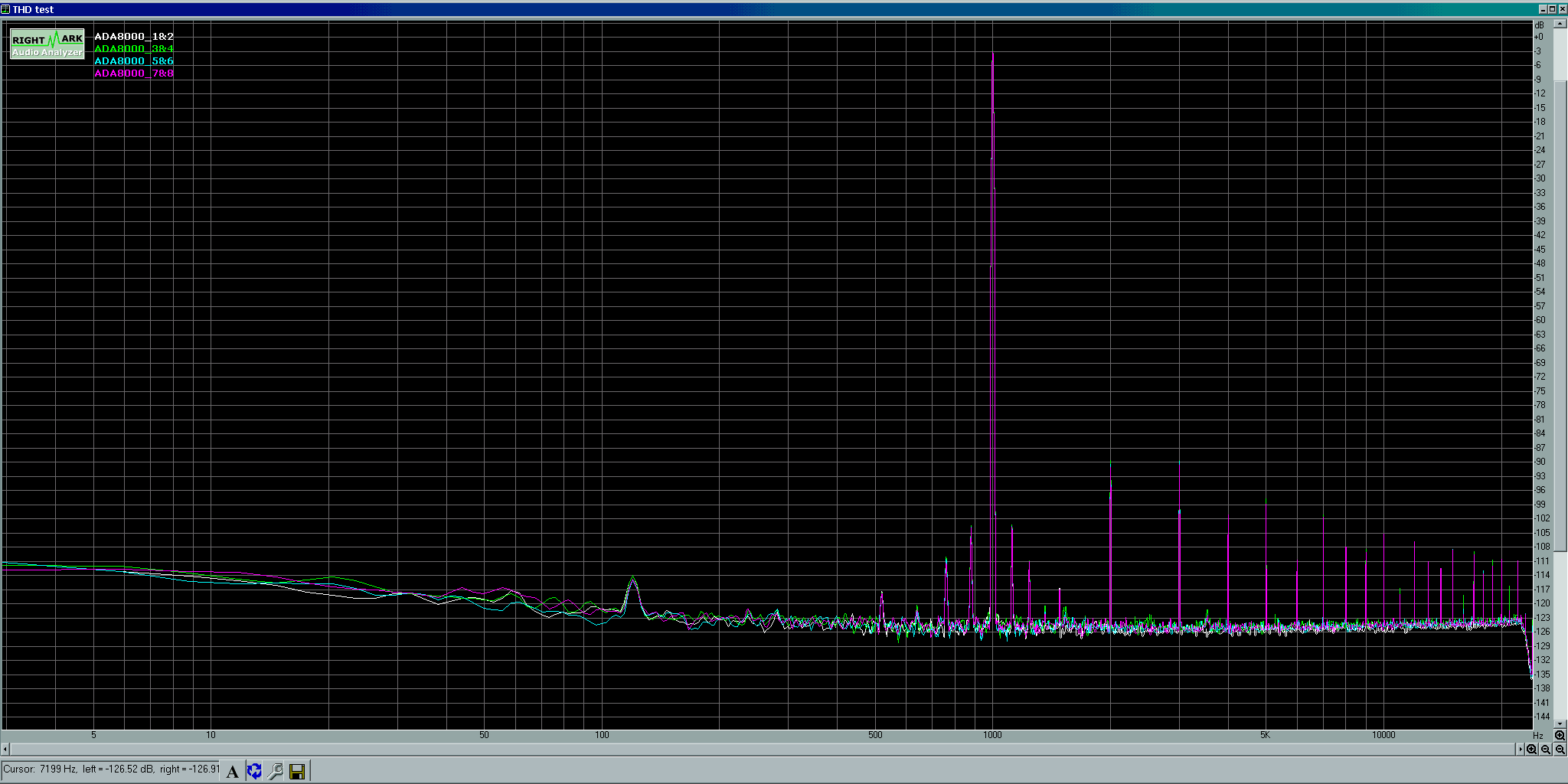This screenshot has width=1568, height=784.
Task: Open settings with the wrench icon
Action: [276, 771]
